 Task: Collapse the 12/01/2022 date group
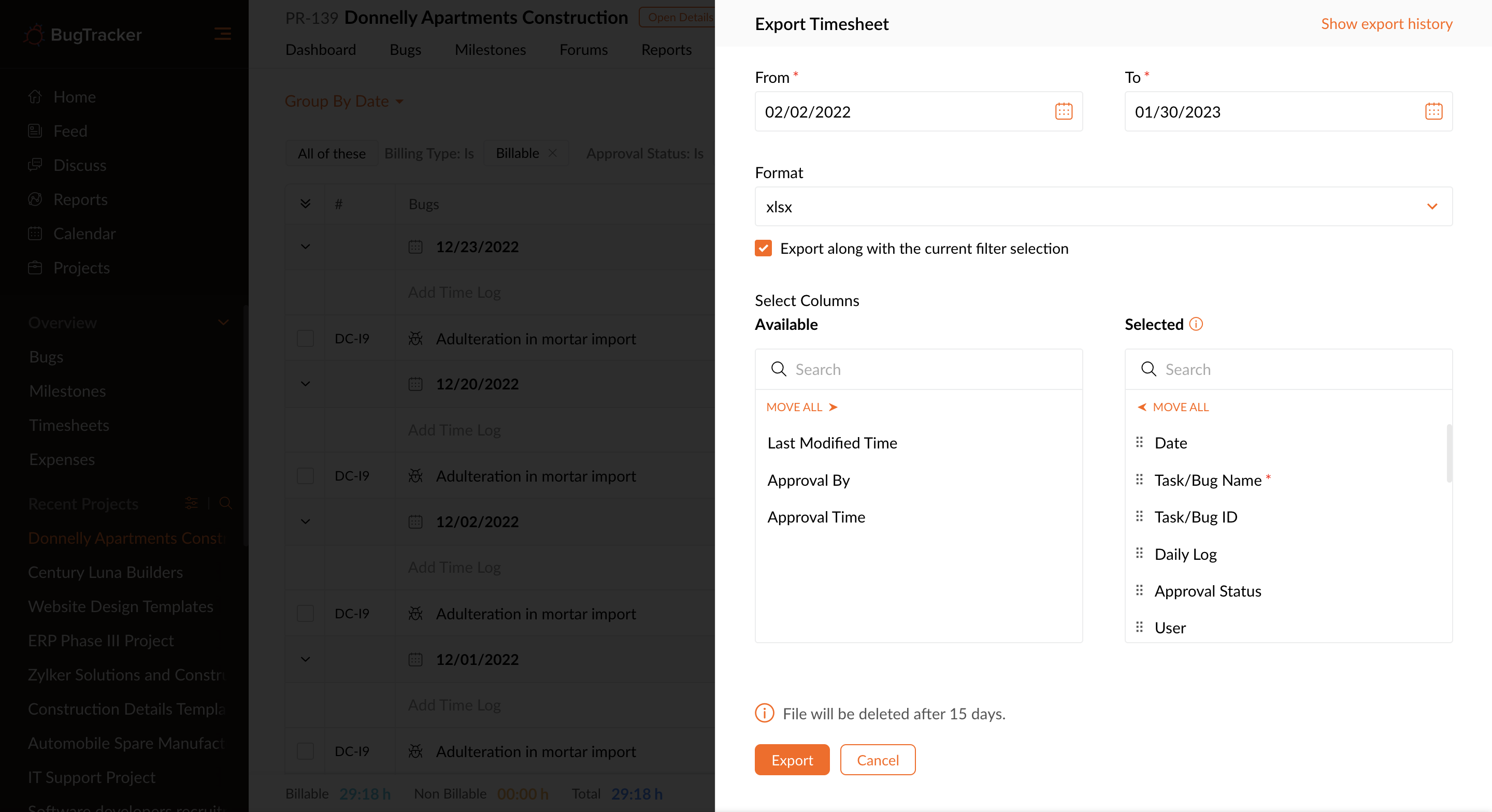305,659
